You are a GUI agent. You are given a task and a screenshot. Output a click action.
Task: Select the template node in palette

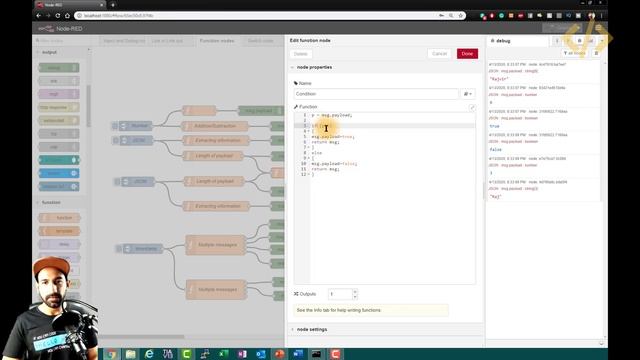tap(60, 231)
